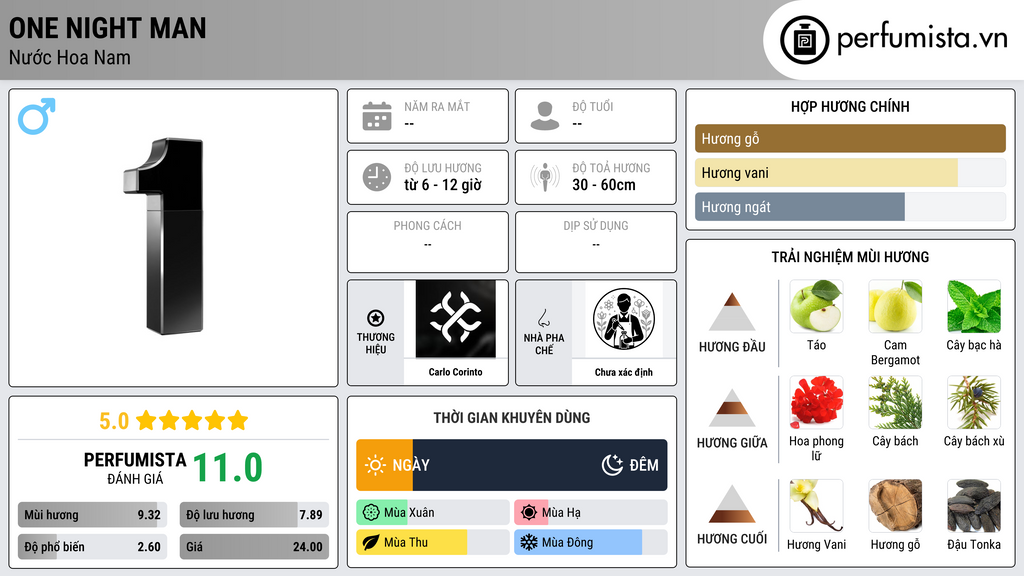Viewport: 1024px width, 576px height.
Task: Select the Cây bách xù juniper note
Action: [x=974, y=402]
